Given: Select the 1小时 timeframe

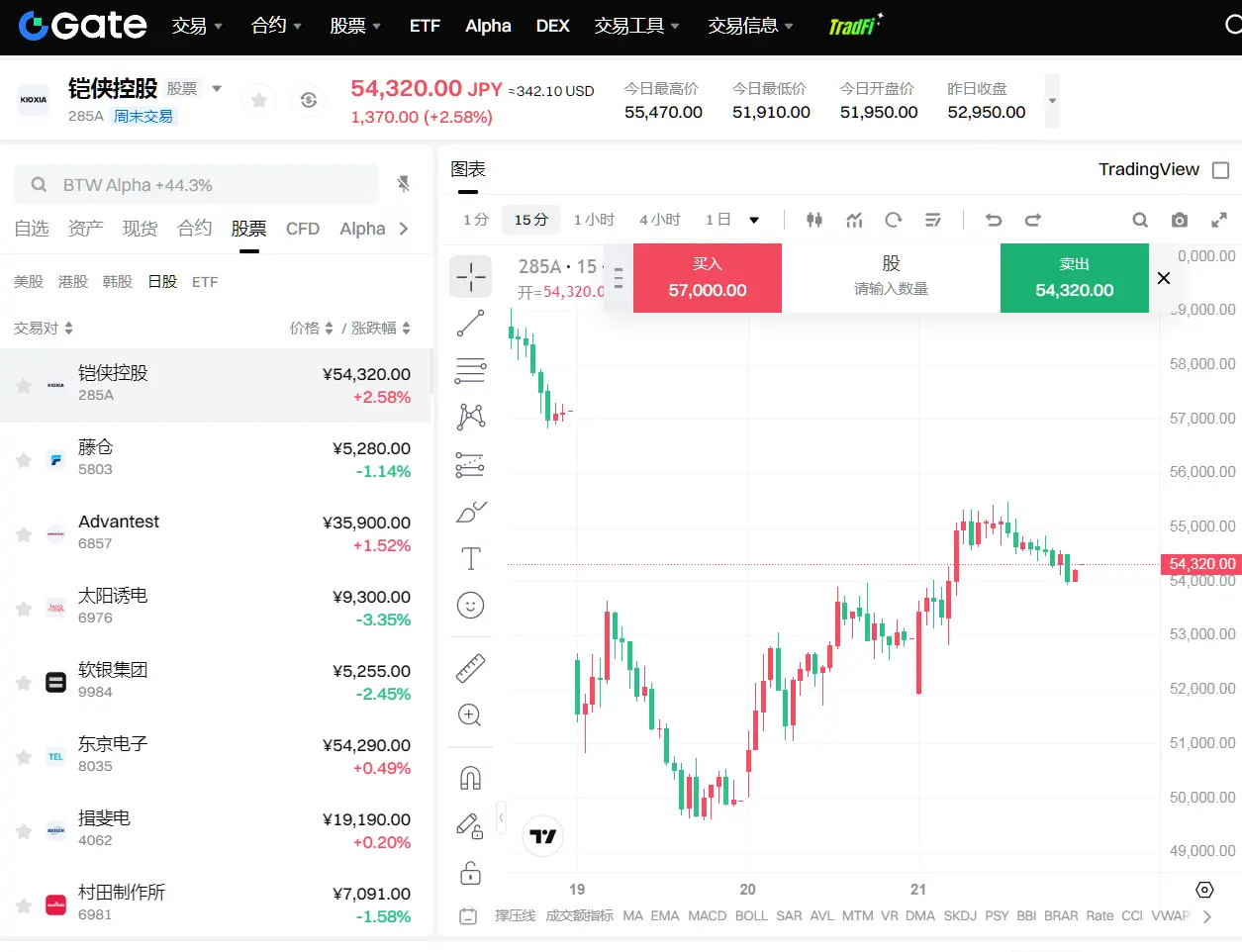Looking at the screenshot, I should 594,220.
